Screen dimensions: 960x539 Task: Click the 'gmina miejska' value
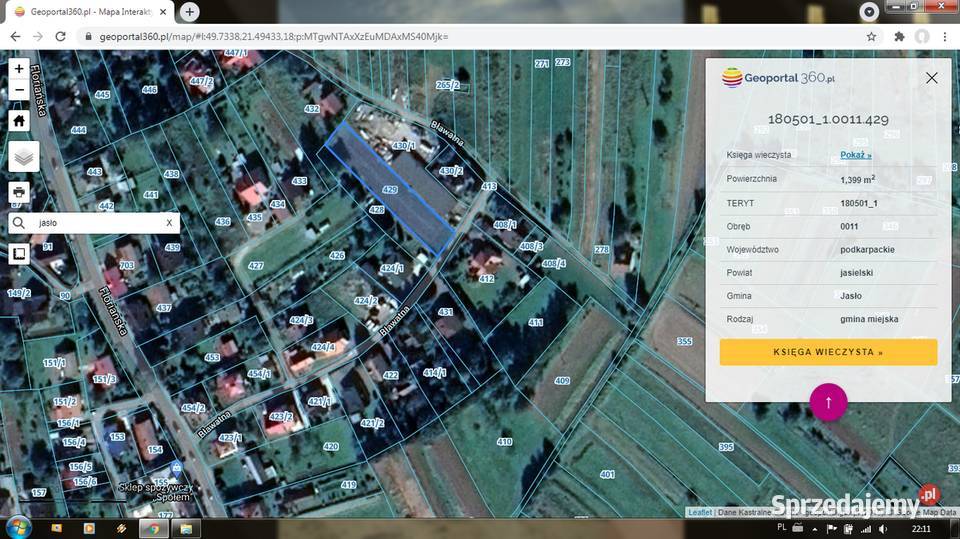(x=869, y=319)
